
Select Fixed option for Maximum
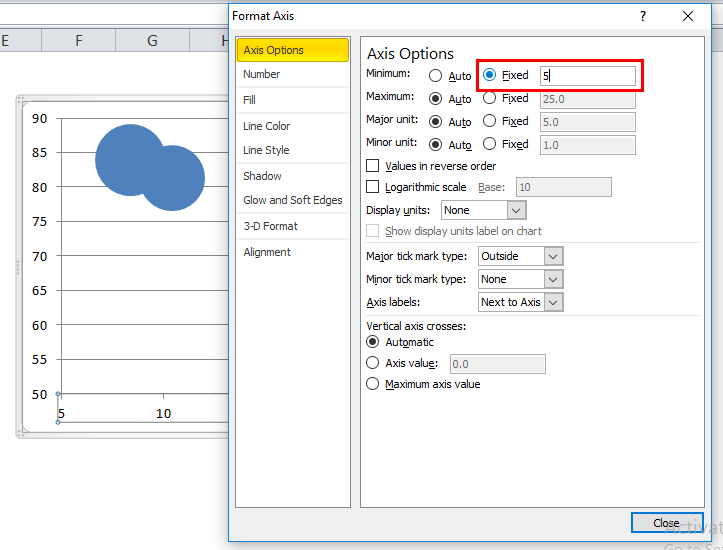489,98
